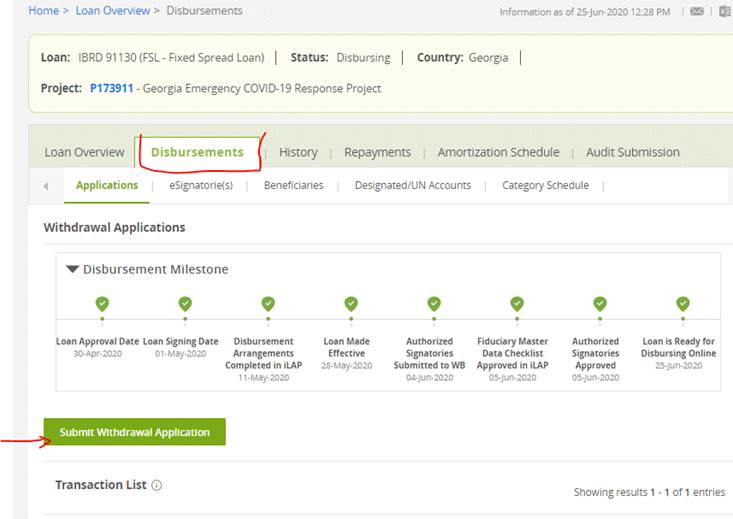Select the Category Schedule sub-tab
Viewport: 733px width, 519px height.
pyautogui.click(x=545, y=185)
